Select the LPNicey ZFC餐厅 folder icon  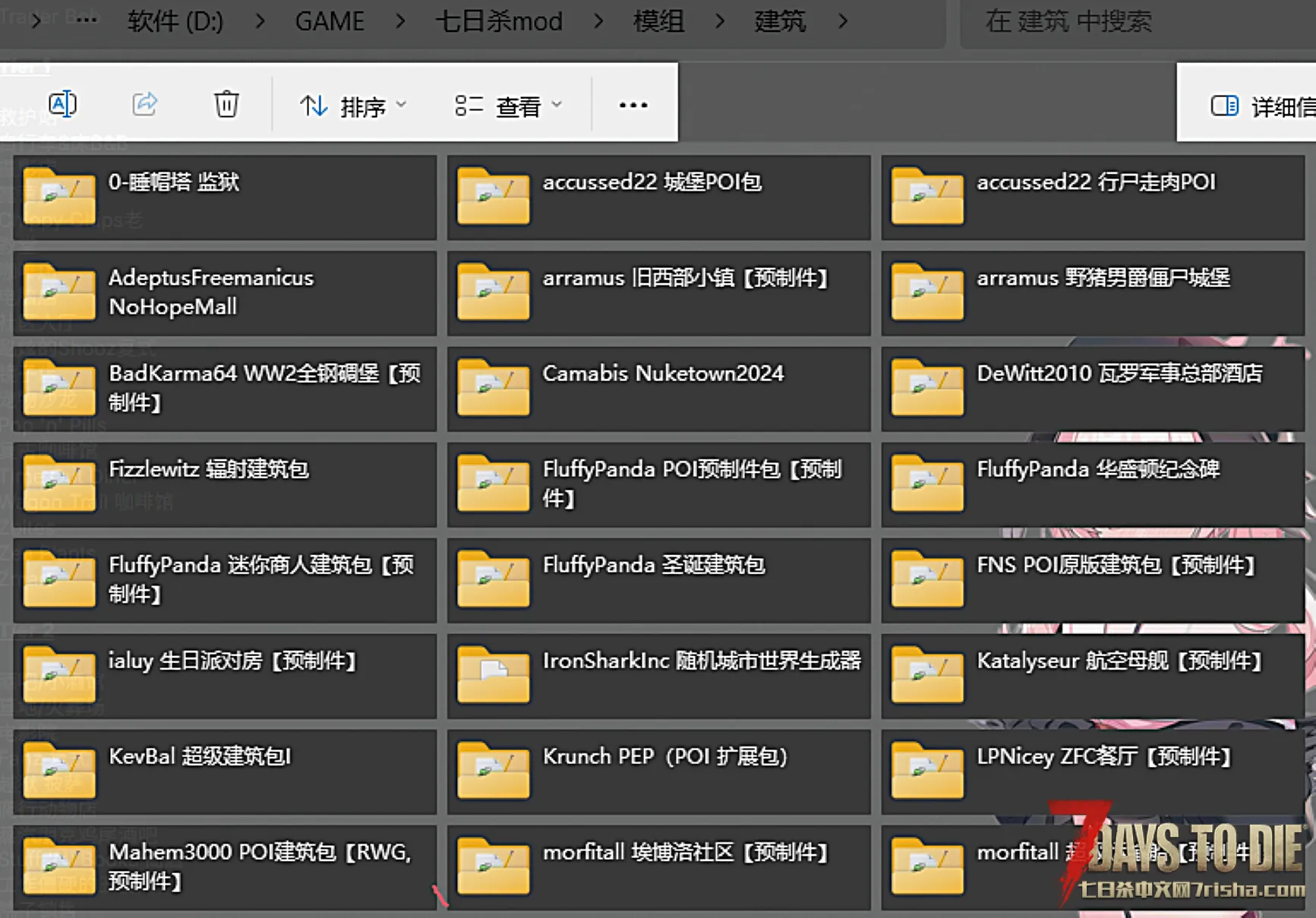pyautogui.click(x=927, y=770)
